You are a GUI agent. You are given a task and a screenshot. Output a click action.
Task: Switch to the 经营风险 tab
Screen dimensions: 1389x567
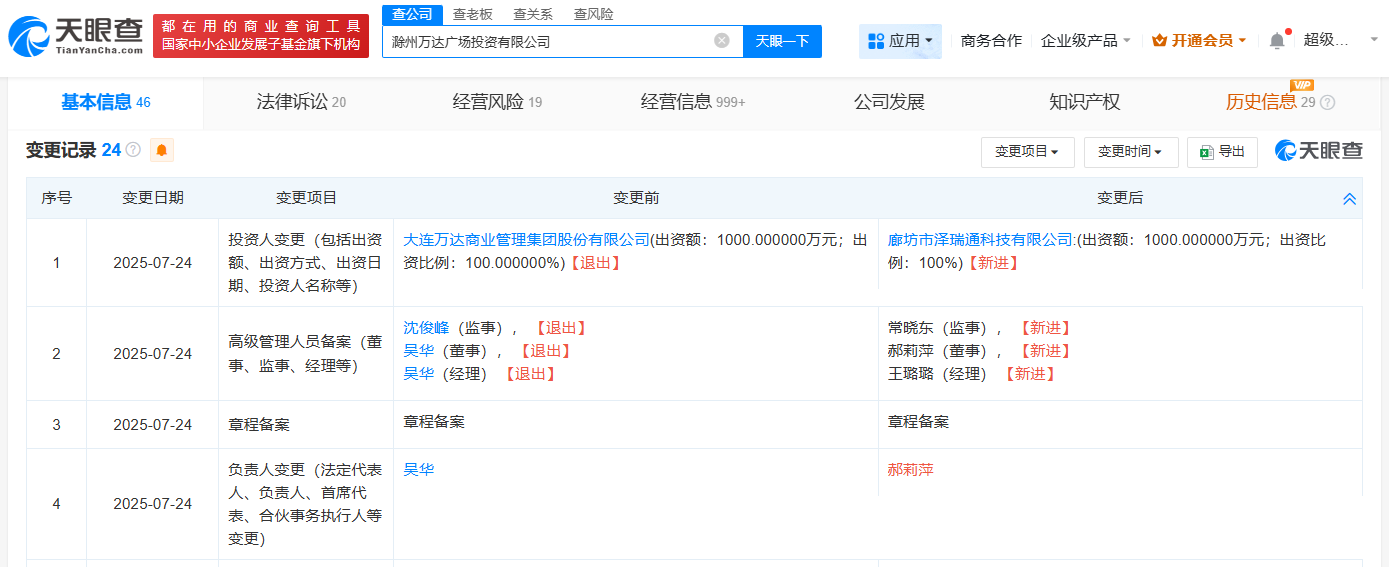click(x=497, y=102)
